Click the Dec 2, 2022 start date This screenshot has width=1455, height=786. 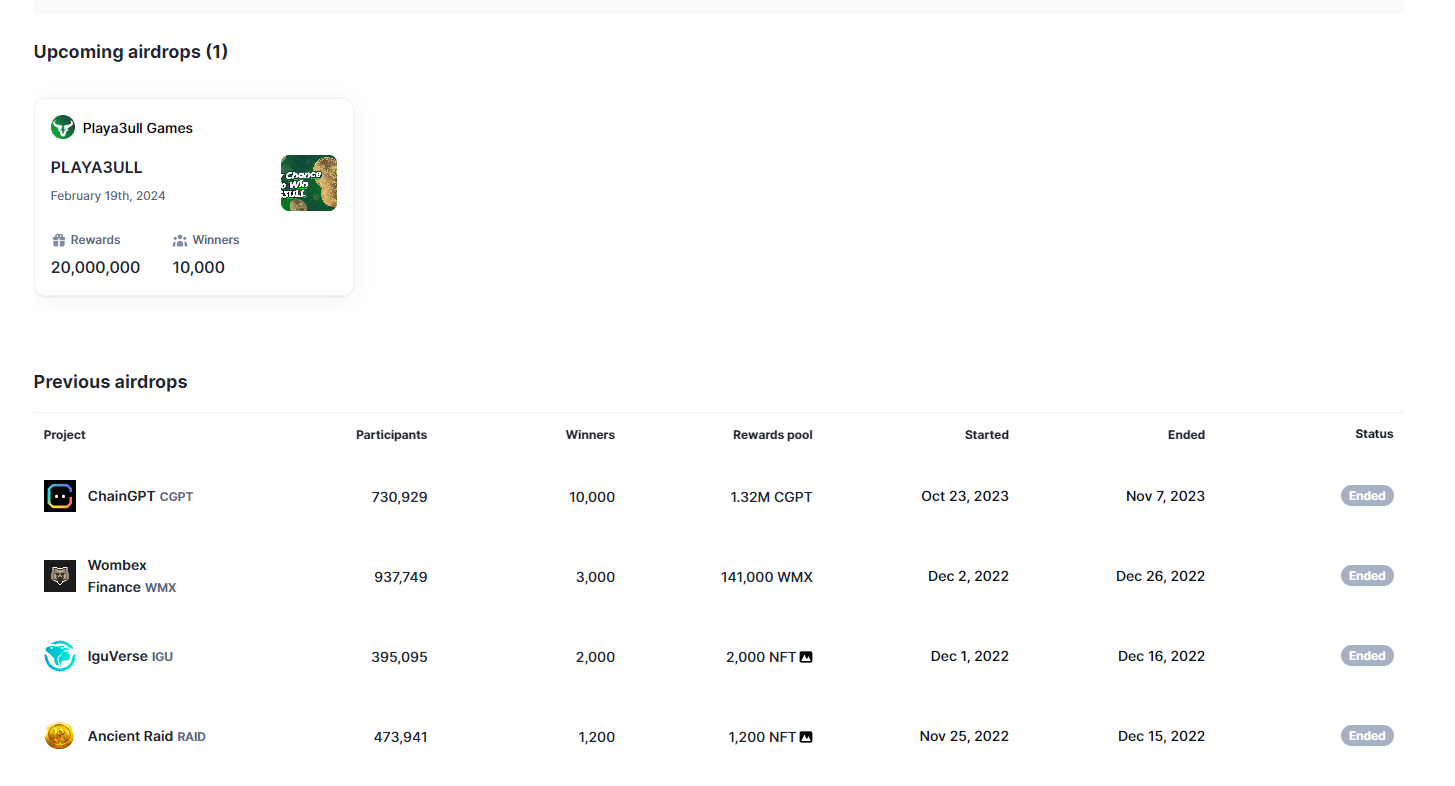pos(968,576)
